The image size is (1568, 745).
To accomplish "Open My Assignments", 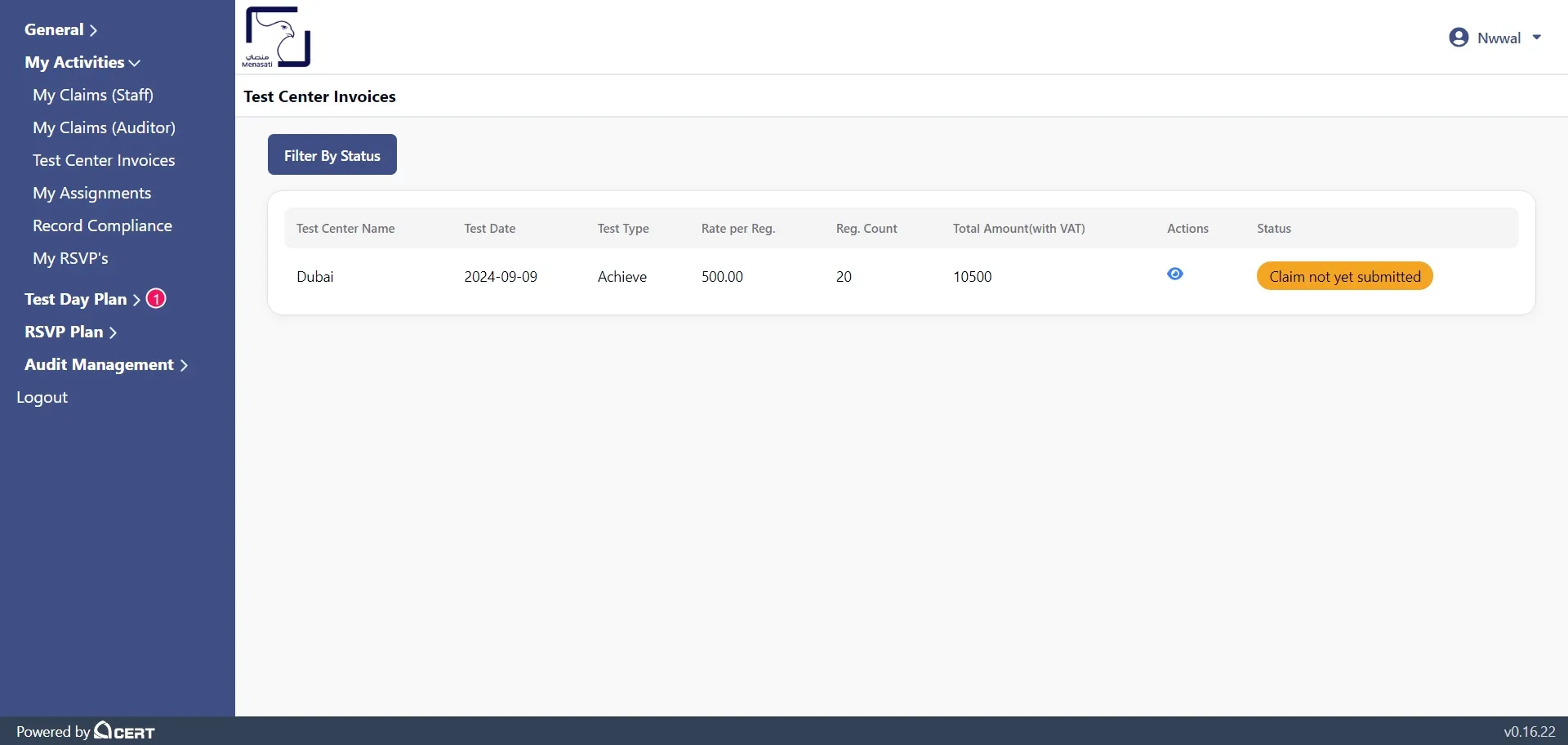I will (92, 193).
